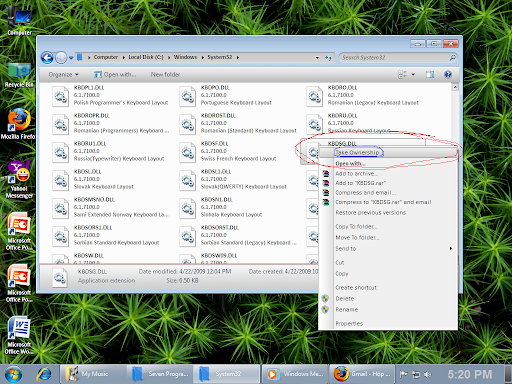Click Local Disk (C:) in the breadcrumb
The image size is (512, 384).
(146, 57)
